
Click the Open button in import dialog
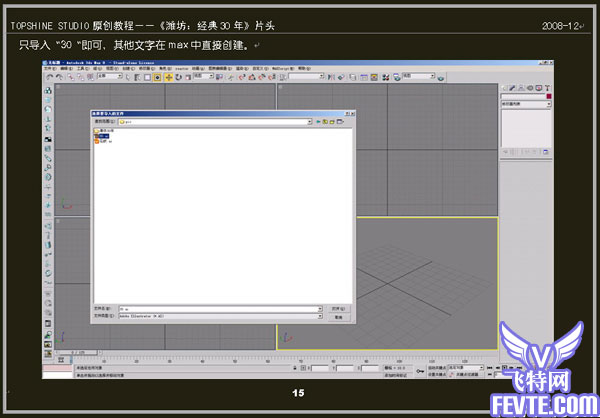339,309
